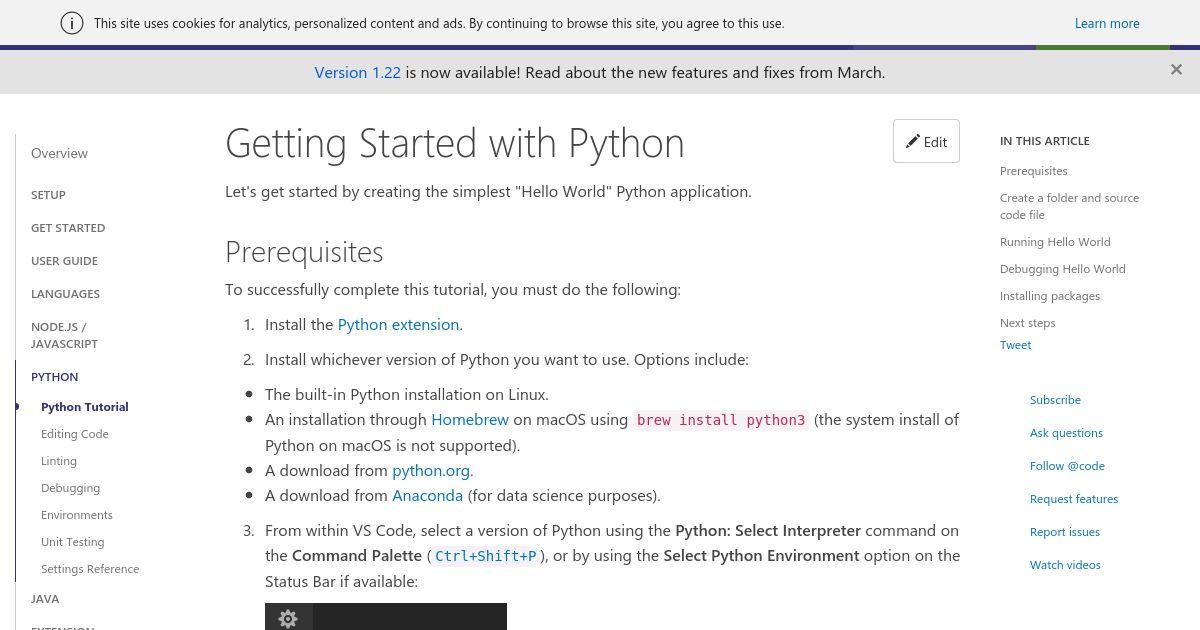Open the Debugging page in sidebar
The image size is (1200, 630).
click(x=70, y=488)
